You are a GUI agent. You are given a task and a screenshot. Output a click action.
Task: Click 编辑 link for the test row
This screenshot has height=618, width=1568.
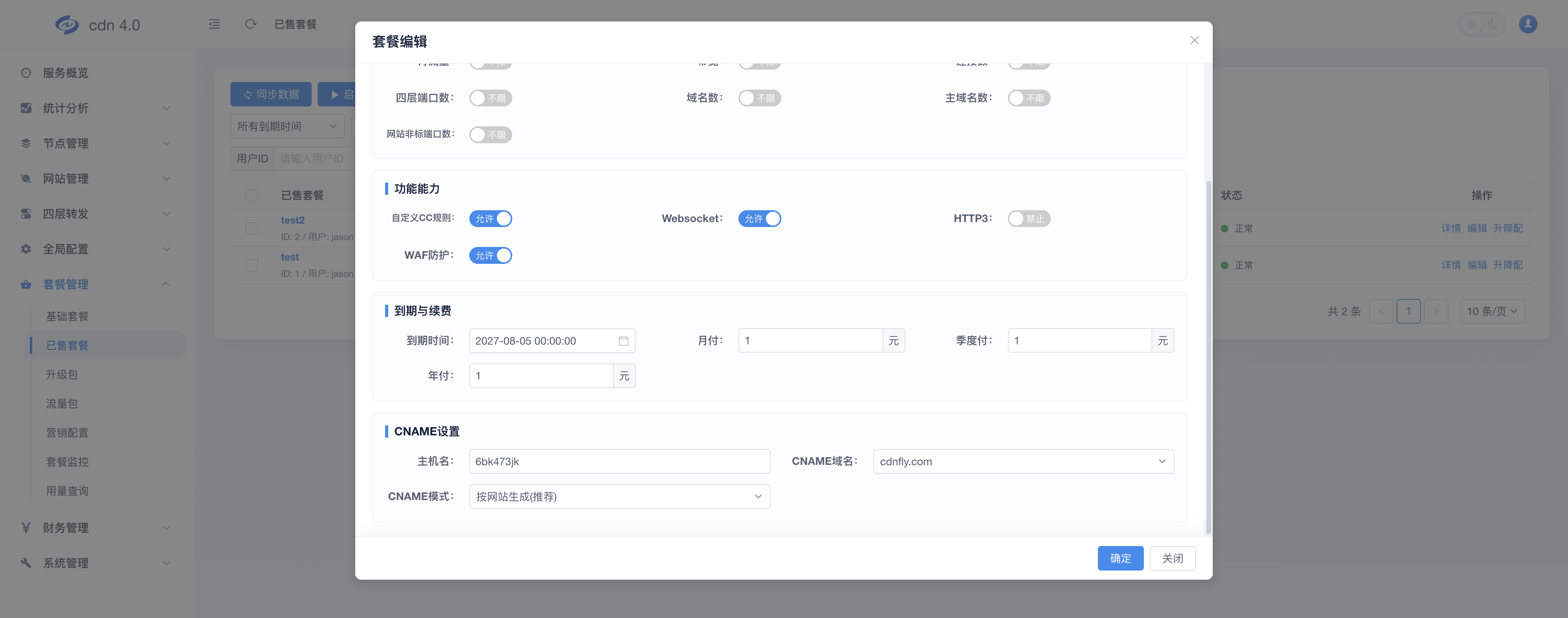click(x=1477, y=265)
